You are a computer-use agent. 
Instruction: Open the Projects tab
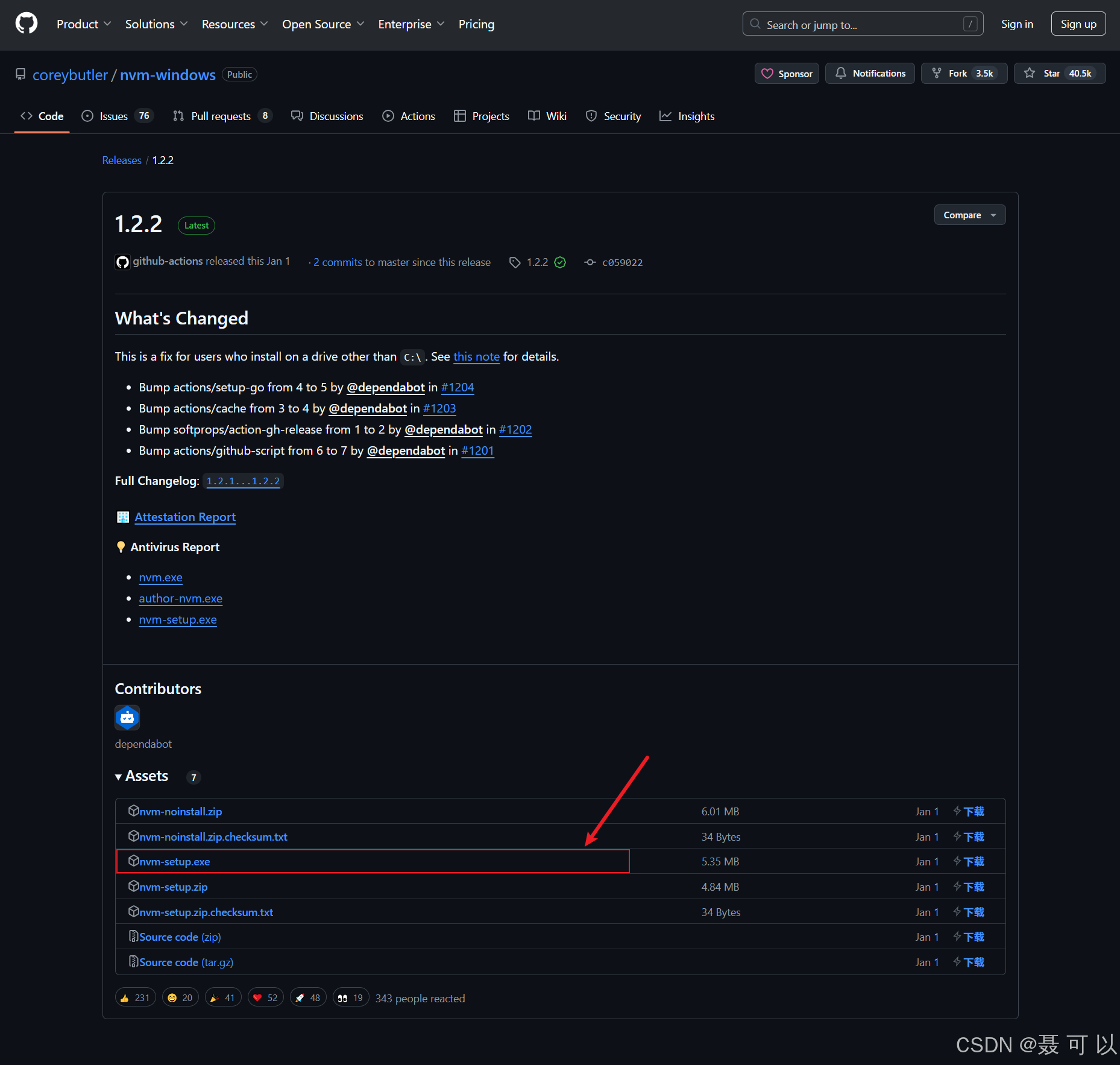(x=482, y=116)
